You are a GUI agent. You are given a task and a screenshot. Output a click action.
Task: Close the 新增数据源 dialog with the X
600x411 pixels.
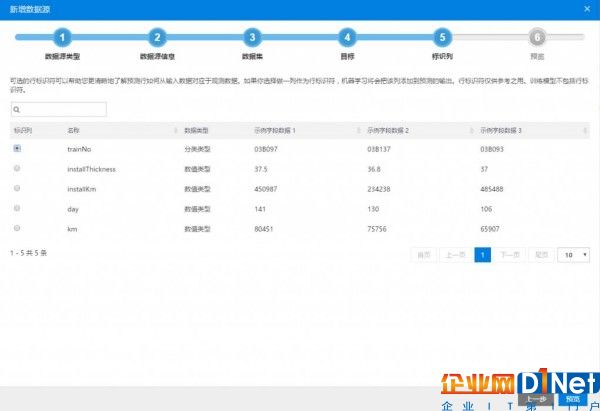[587, 9]
